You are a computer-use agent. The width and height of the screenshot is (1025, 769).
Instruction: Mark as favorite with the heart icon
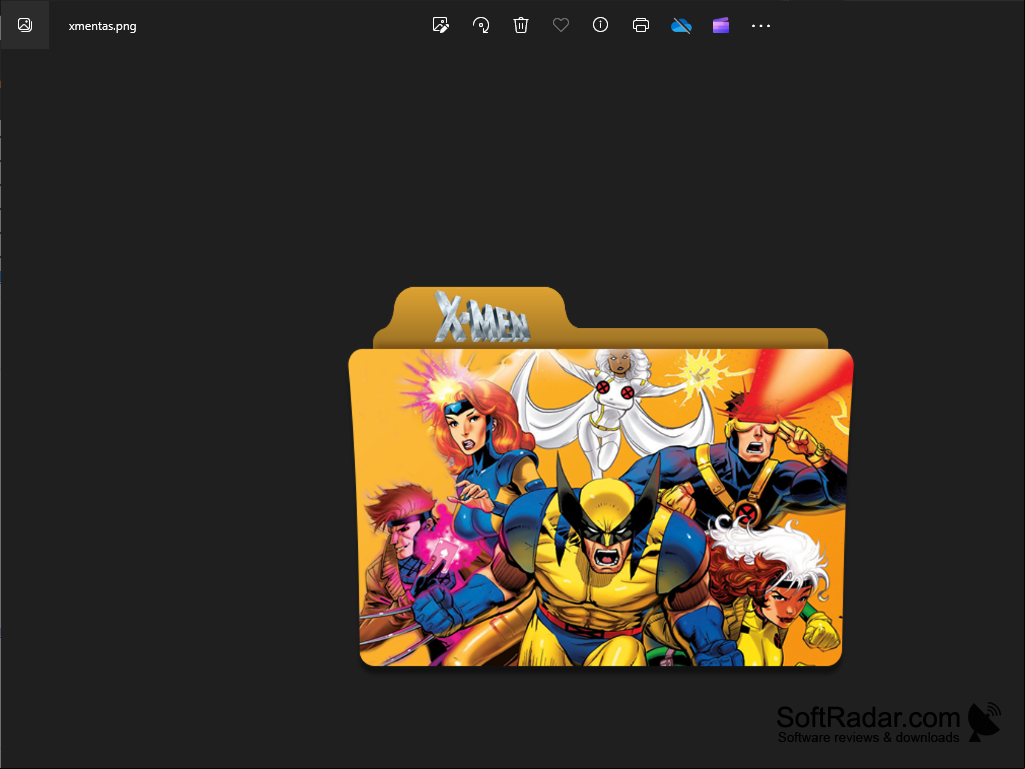(561, 25)
